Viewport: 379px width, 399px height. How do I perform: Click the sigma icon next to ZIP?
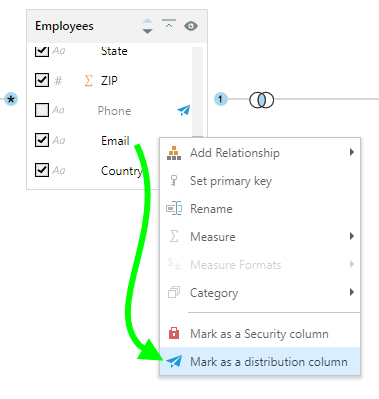point(89,80)
